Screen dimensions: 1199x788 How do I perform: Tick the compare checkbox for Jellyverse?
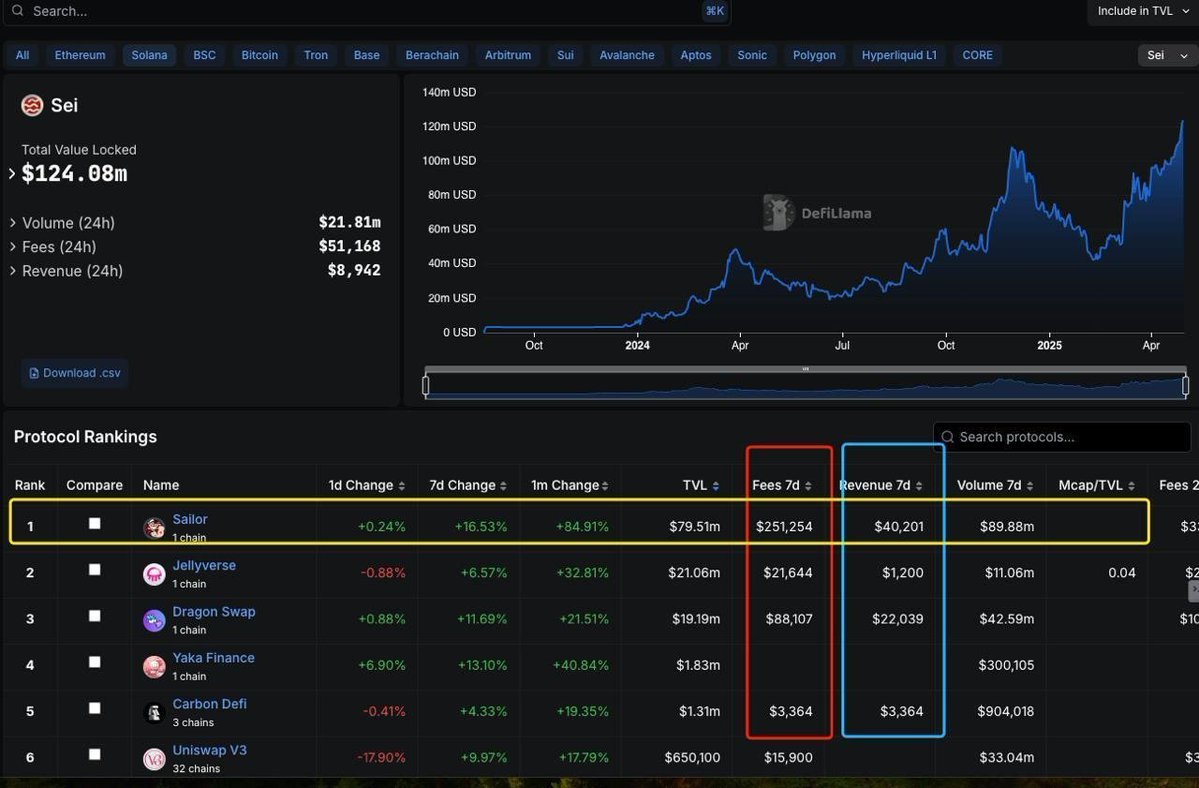click(x=94, y=569)
